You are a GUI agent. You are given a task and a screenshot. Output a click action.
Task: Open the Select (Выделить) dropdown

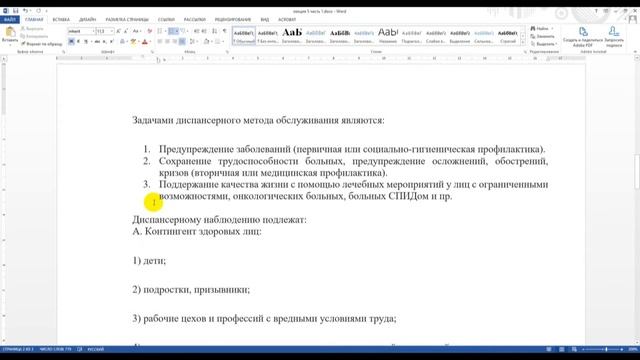(544, 44)
